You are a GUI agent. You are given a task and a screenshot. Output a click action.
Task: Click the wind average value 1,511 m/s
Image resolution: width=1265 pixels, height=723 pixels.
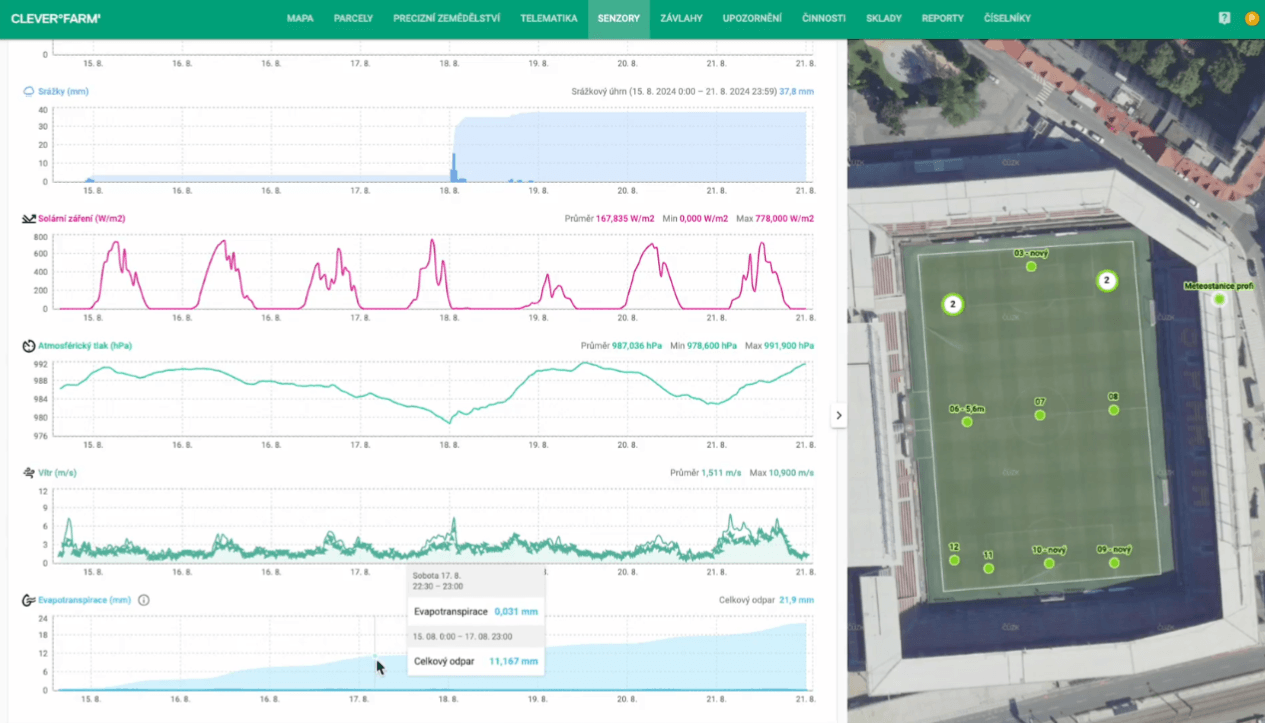tap(721, 472)
